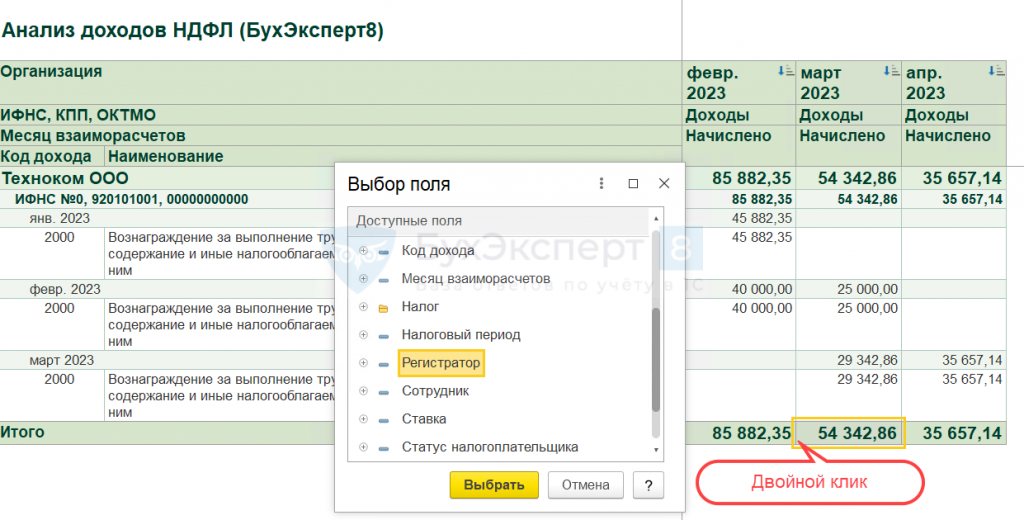Screen dimensions: 1024x520
Task: Expand the Налоговый период field
Action: (x=364, y=335)
